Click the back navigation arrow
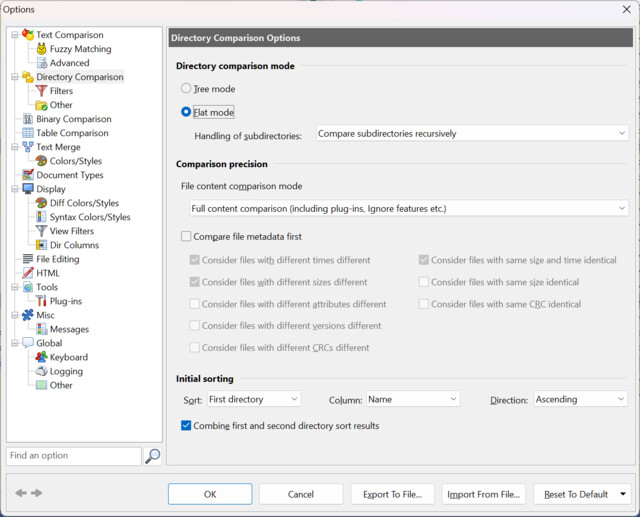Screen dimensions: 640x517 pos(21,493)
